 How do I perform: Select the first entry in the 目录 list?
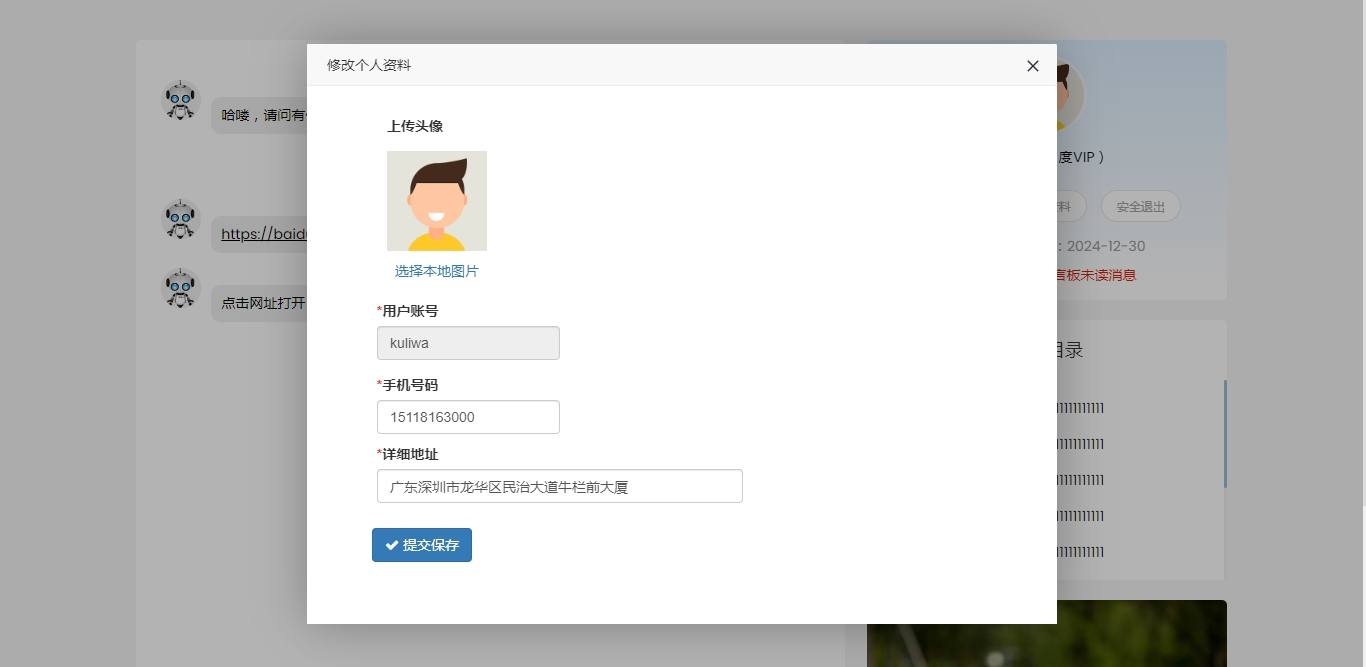click(1080, 408)
